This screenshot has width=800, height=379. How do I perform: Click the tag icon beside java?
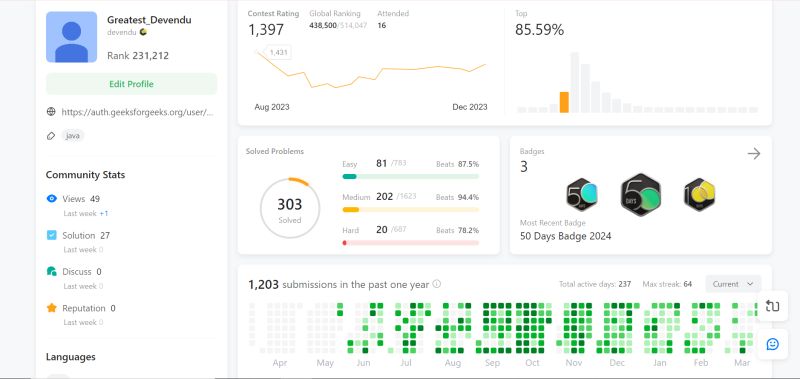tap(51, 136)
